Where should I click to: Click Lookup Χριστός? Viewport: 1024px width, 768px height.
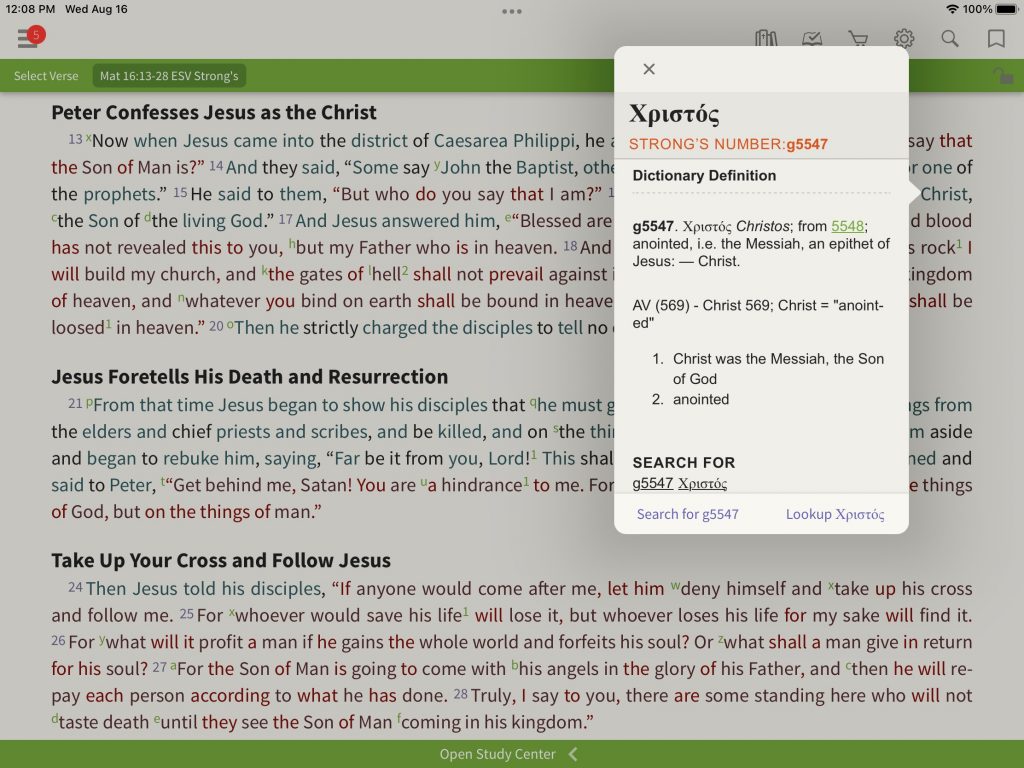[835, 514]
